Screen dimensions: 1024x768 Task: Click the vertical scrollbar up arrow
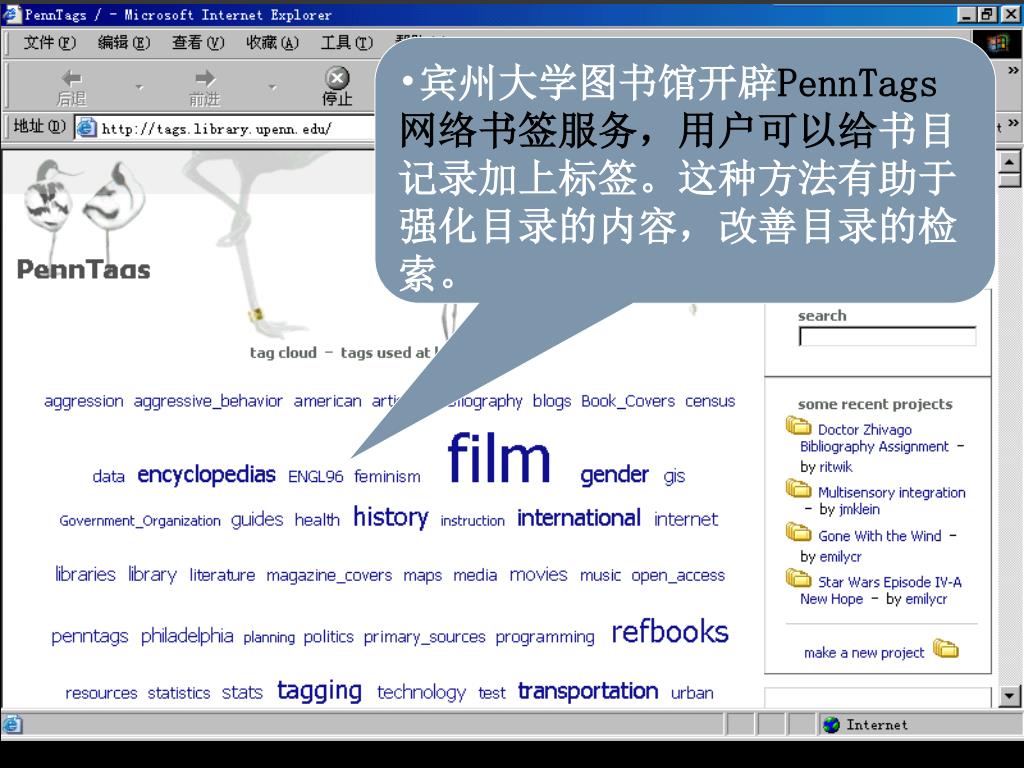(1009, 161)
